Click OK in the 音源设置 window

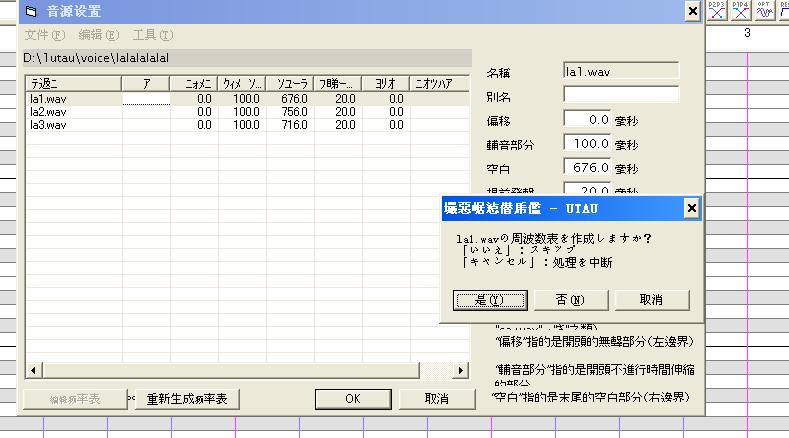pyautogui.click(x=353, y=399)
